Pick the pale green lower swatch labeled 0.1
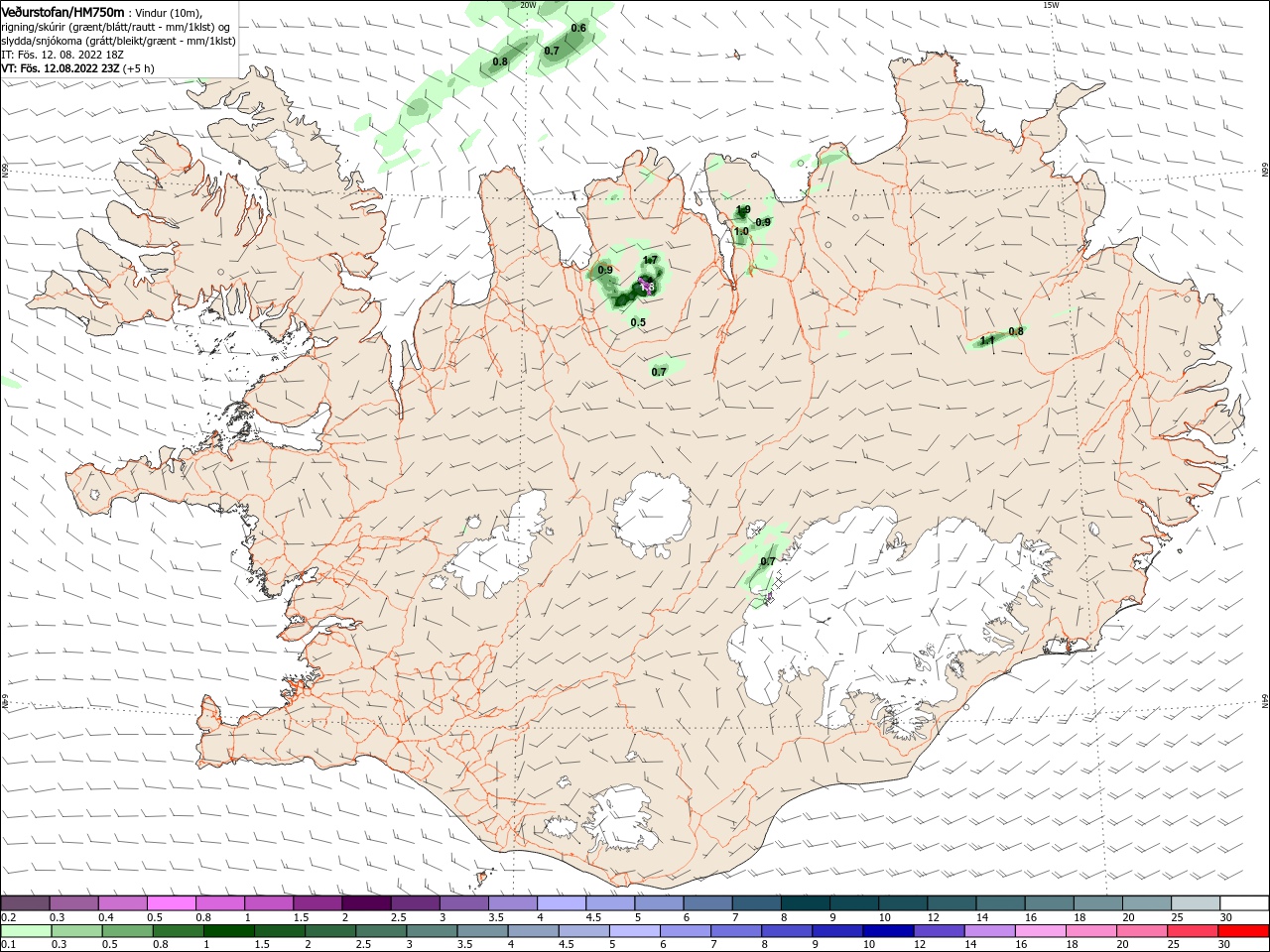1270x952 pixels. tap(26, 931)
